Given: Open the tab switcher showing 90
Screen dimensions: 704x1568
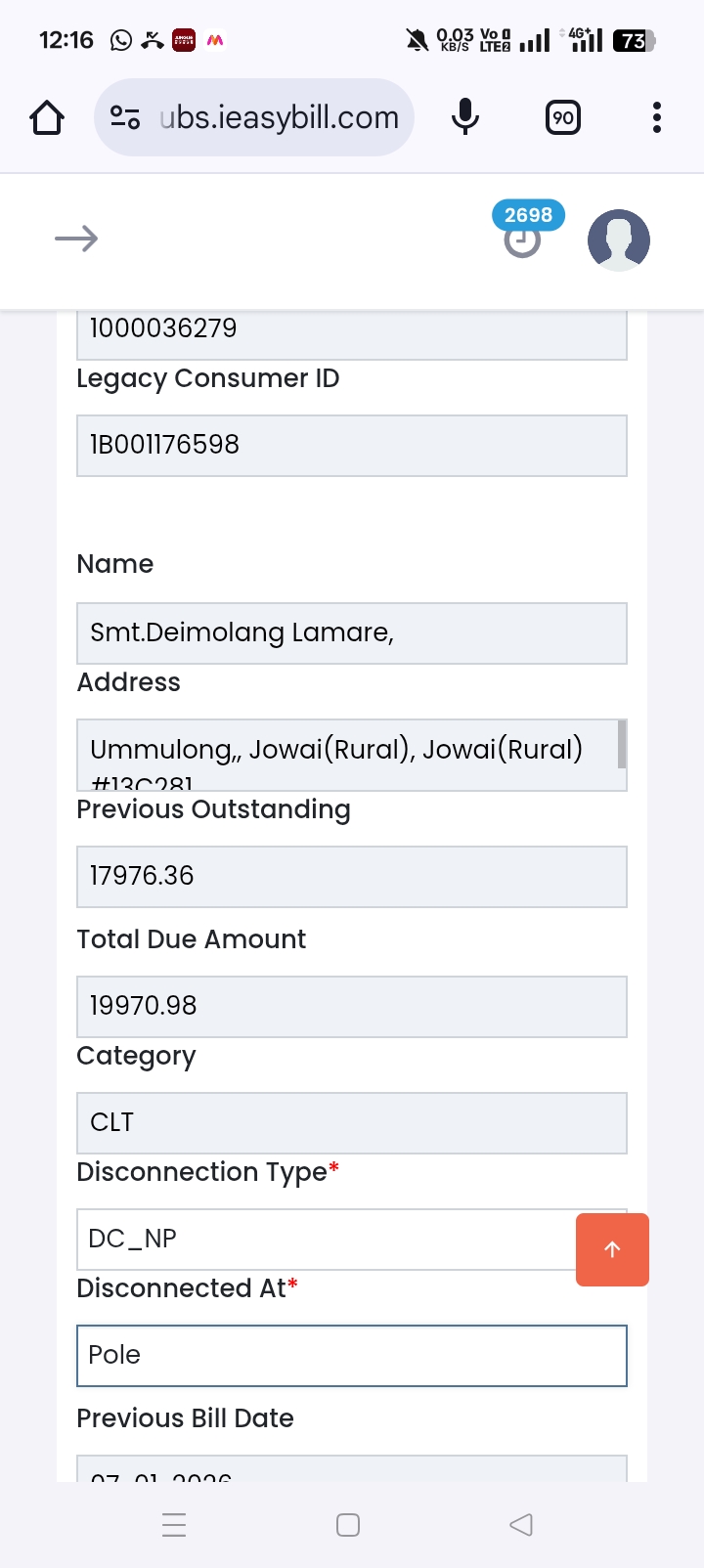Looking at the screenshot, I should [x=562, y=118].
